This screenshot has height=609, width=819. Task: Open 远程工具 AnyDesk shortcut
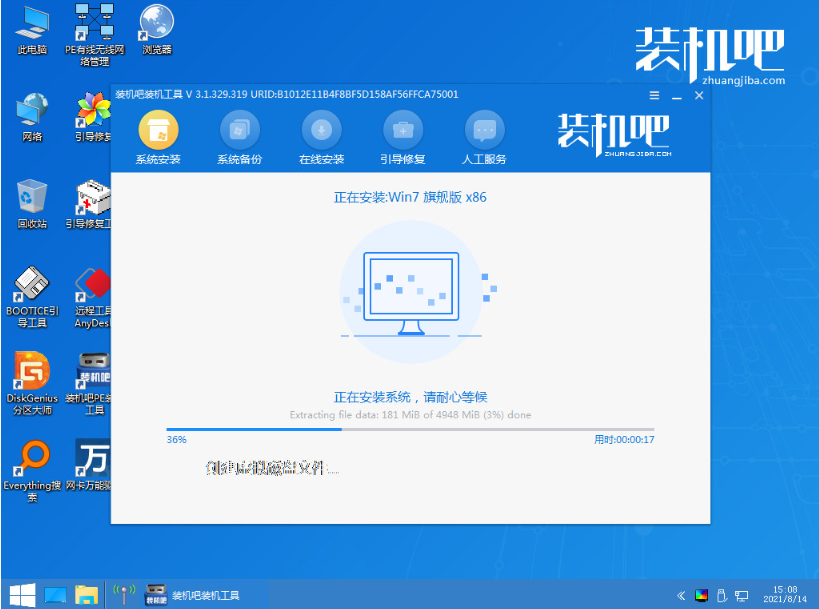92,298
